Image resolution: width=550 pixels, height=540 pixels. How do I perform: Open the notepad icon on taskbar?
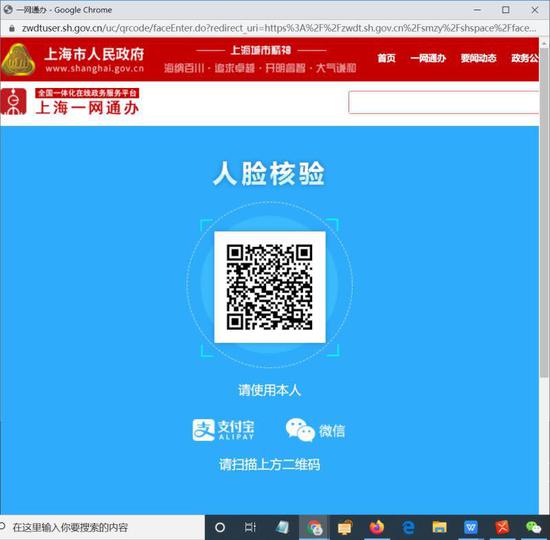(x=282, y=527)
